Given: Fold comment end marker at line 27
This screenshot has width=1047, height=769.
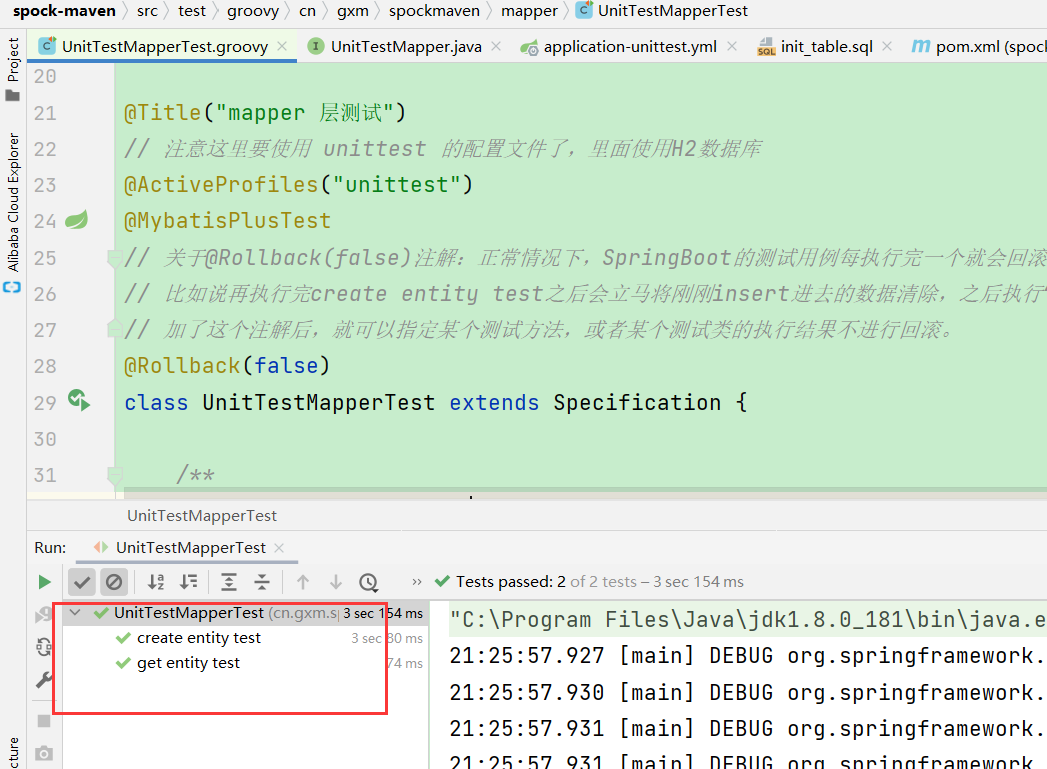Looking at the screenshot, I should tap(114, 329).
